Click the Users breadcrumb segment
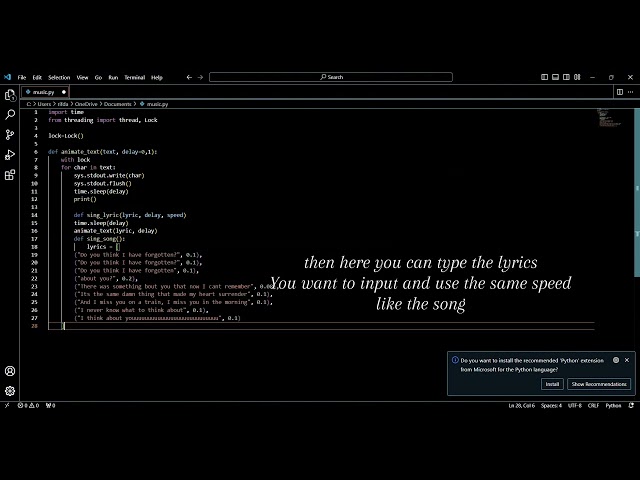640x480 pixels. tap(44, 104)
